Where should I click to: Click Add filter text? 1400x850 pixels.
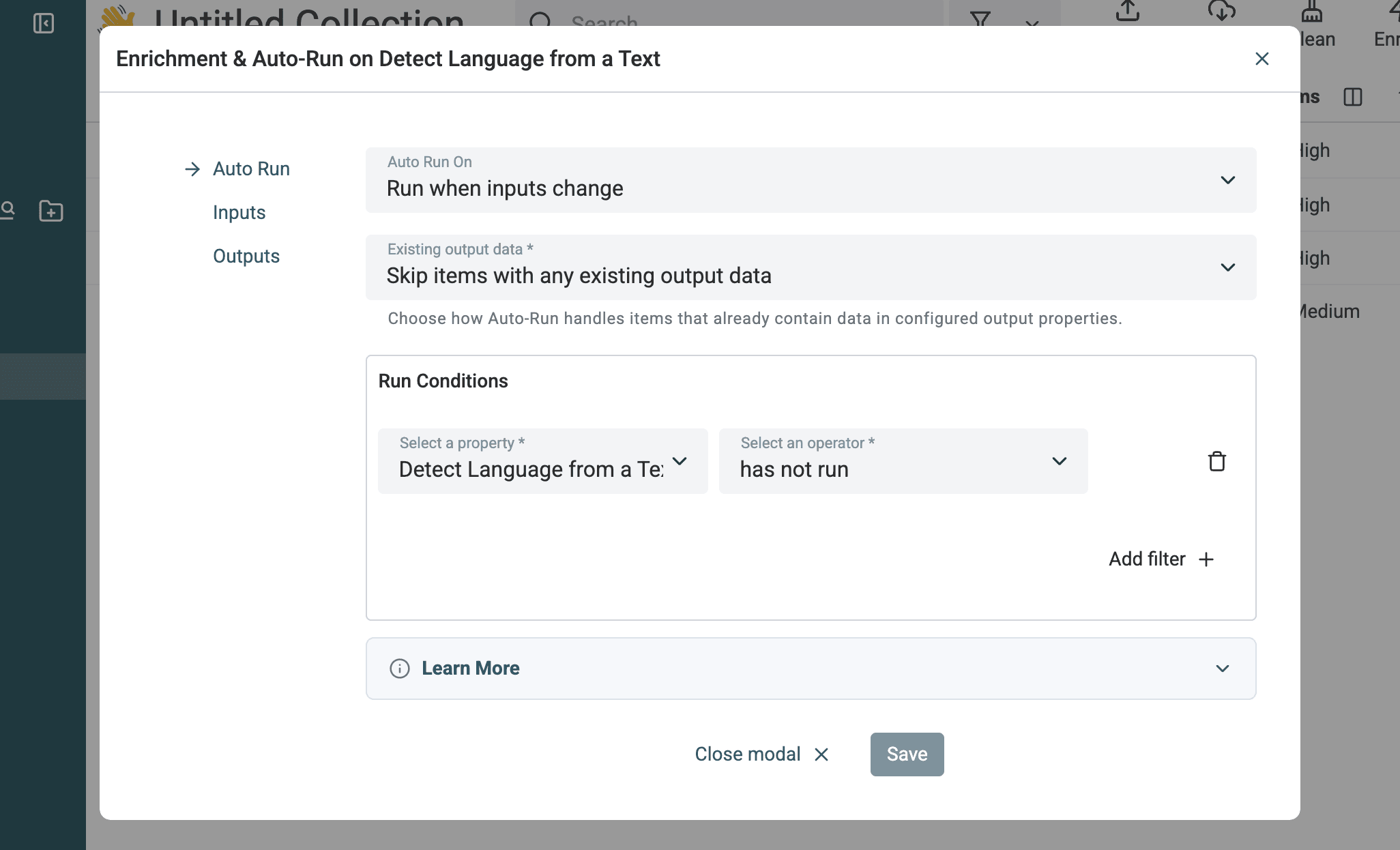(1147, 559)
